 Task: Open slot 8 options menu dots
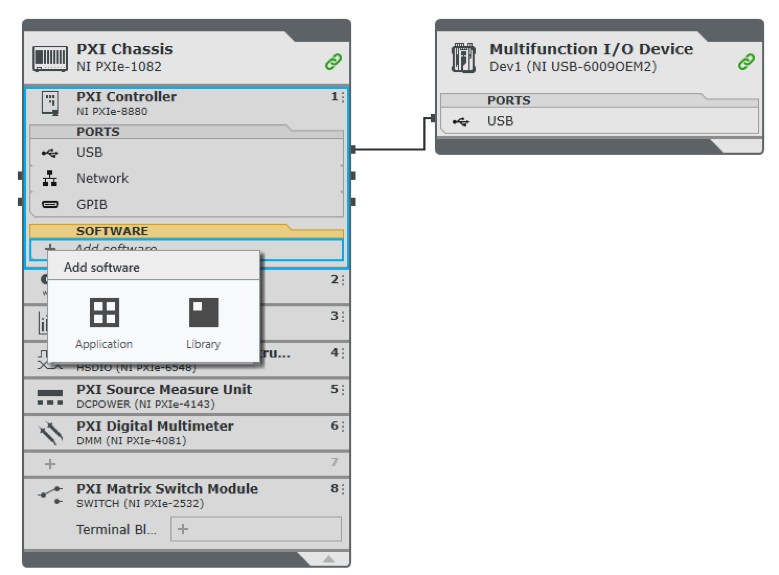342,489
